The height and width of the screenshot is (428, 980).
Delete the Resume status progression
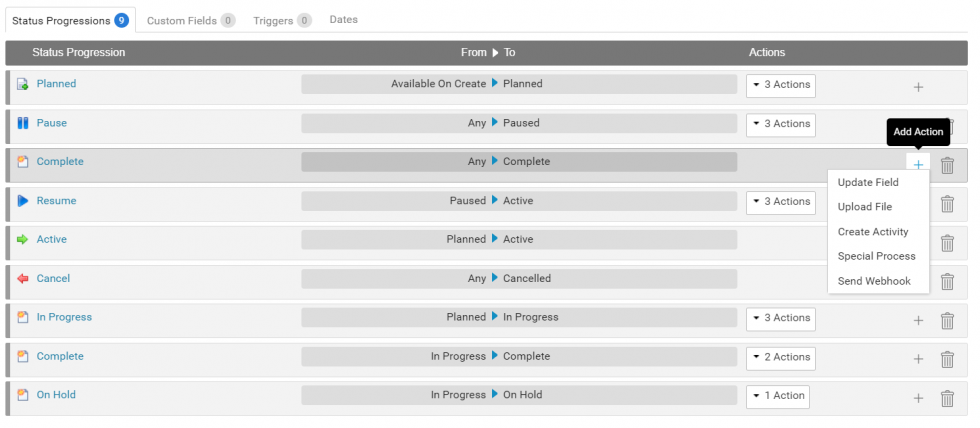(947, 204)
